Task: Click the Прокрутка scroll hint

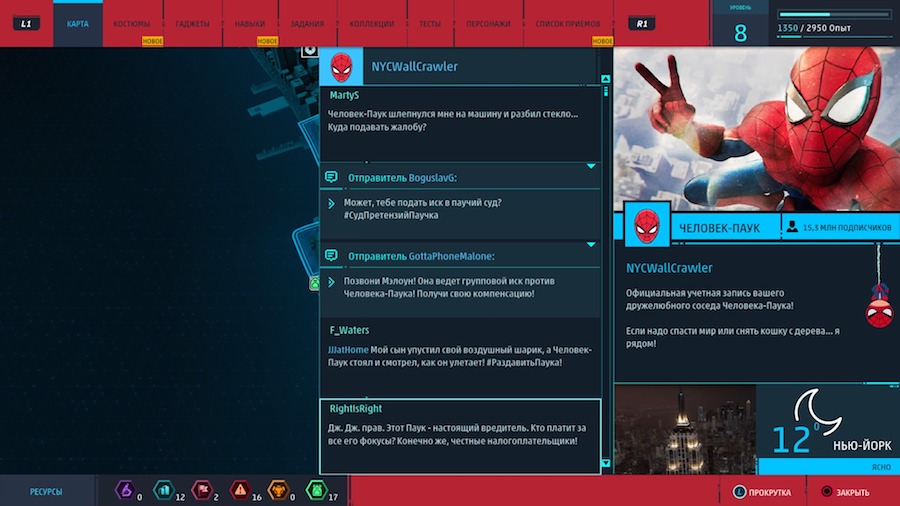Action: (x=762, y=492)
